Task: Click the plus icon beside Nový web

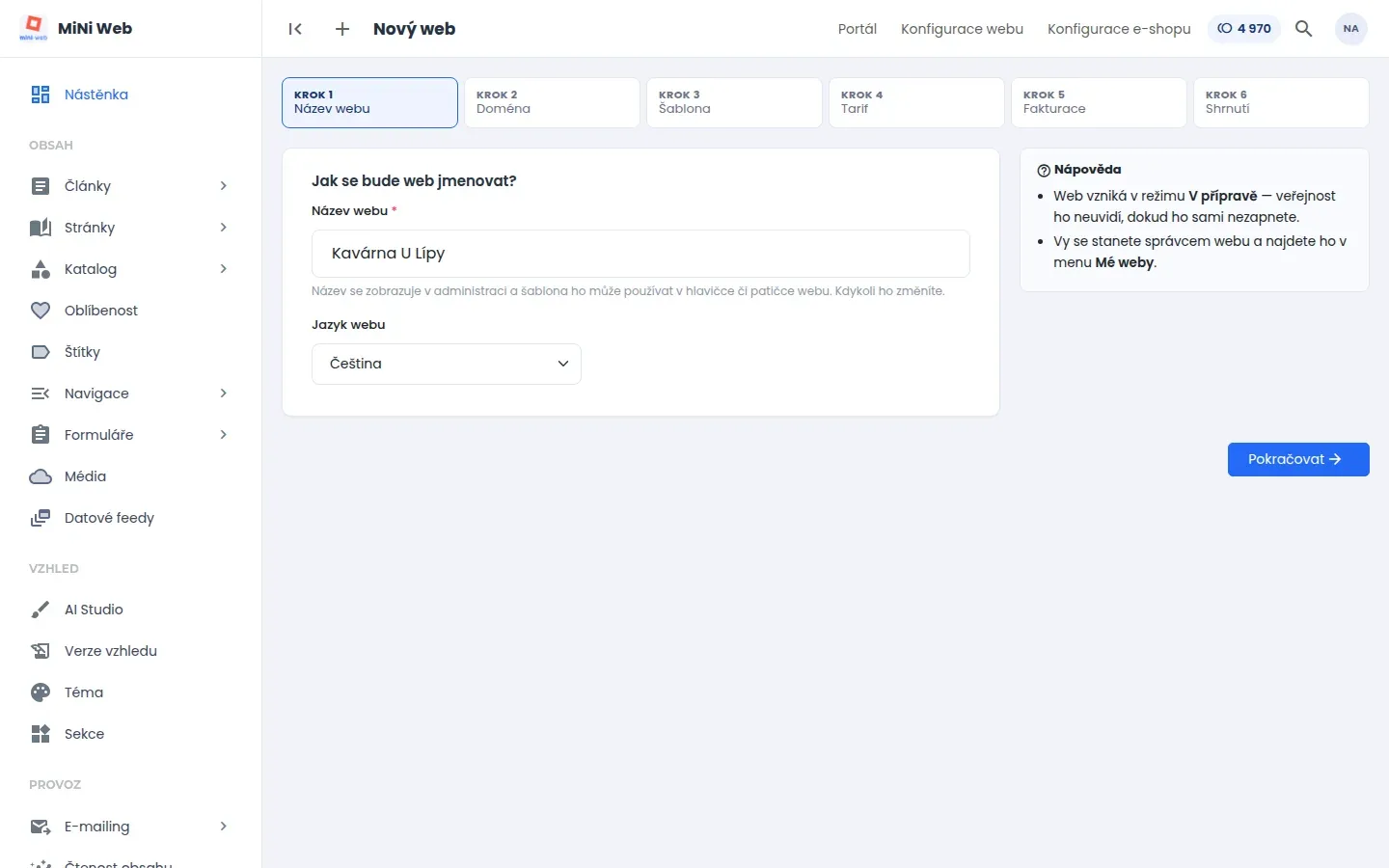Action: [342, 29]
